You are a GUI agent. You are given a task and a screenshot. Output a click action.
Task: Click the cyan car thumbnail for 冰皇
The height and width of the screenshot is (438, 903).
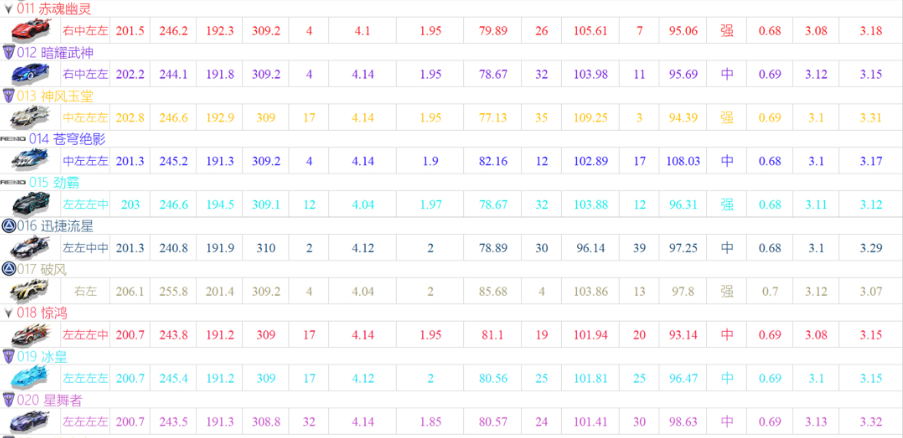[x=29, y=378]
